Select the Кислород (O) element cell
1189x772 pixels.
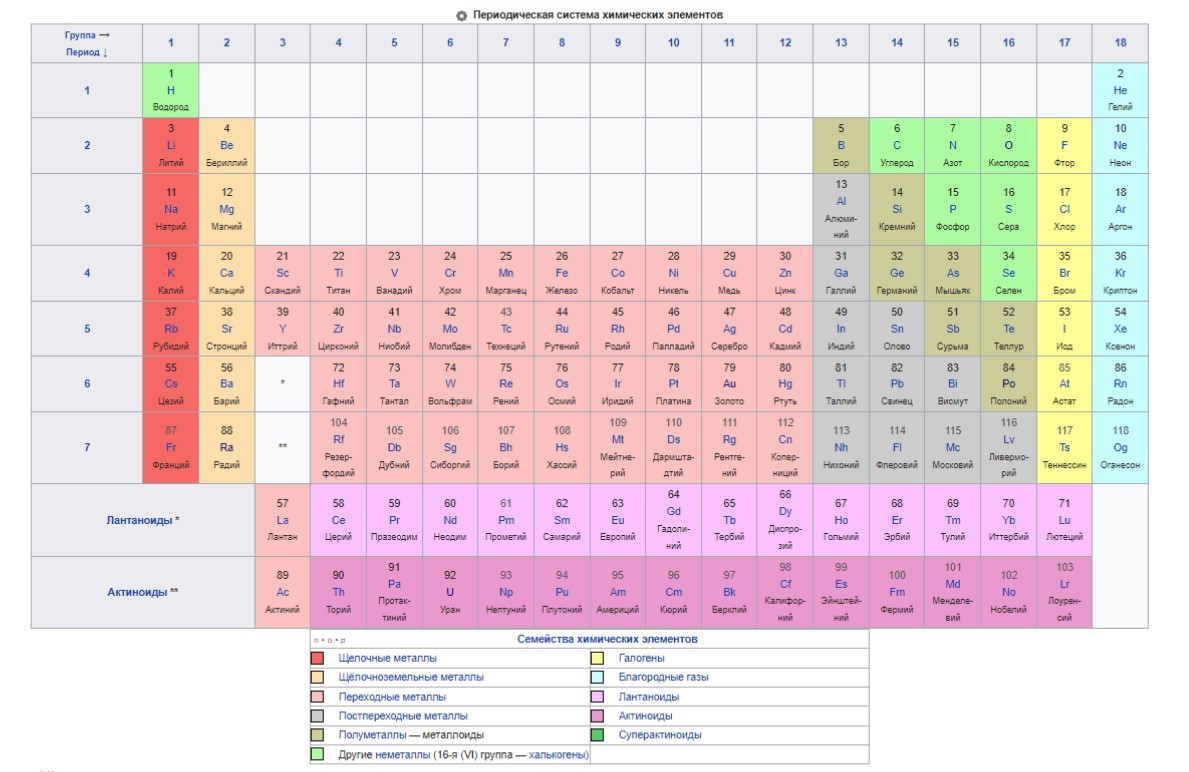[1009, 145]
